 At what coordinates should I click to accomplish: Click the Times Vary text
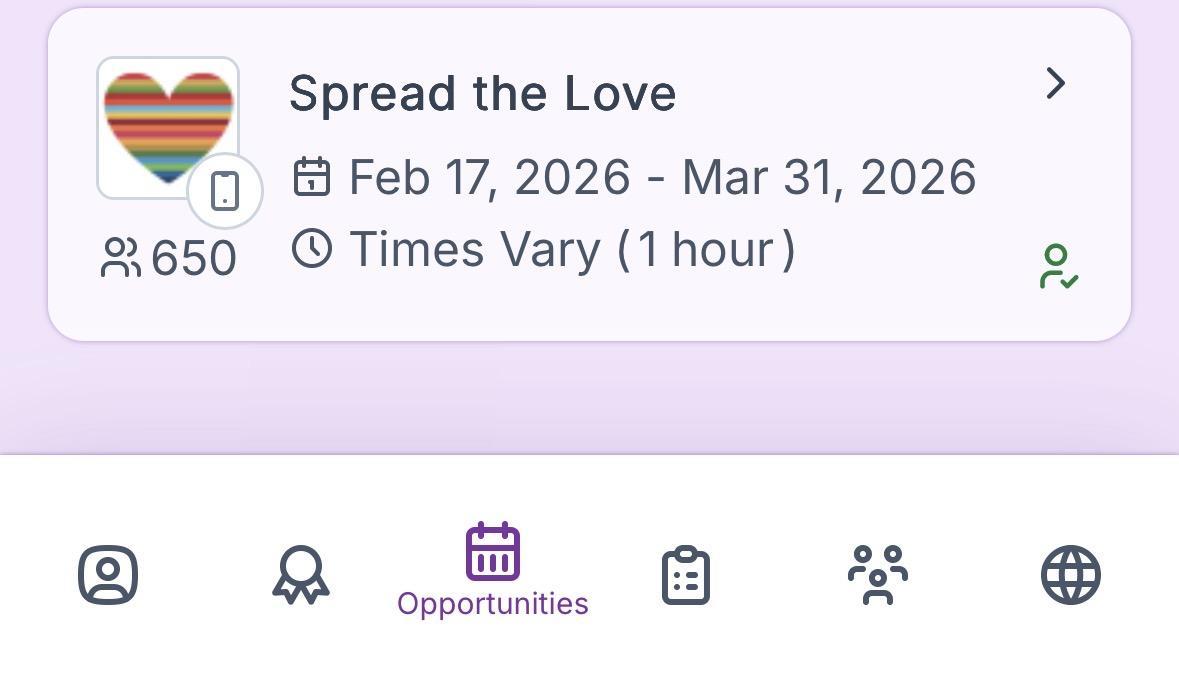point(474,249)
